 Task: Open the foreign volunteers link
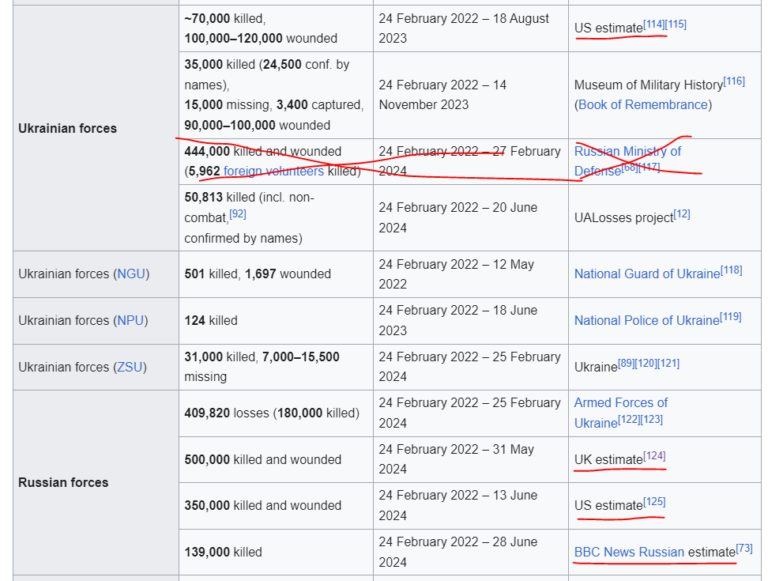(273, 171)
